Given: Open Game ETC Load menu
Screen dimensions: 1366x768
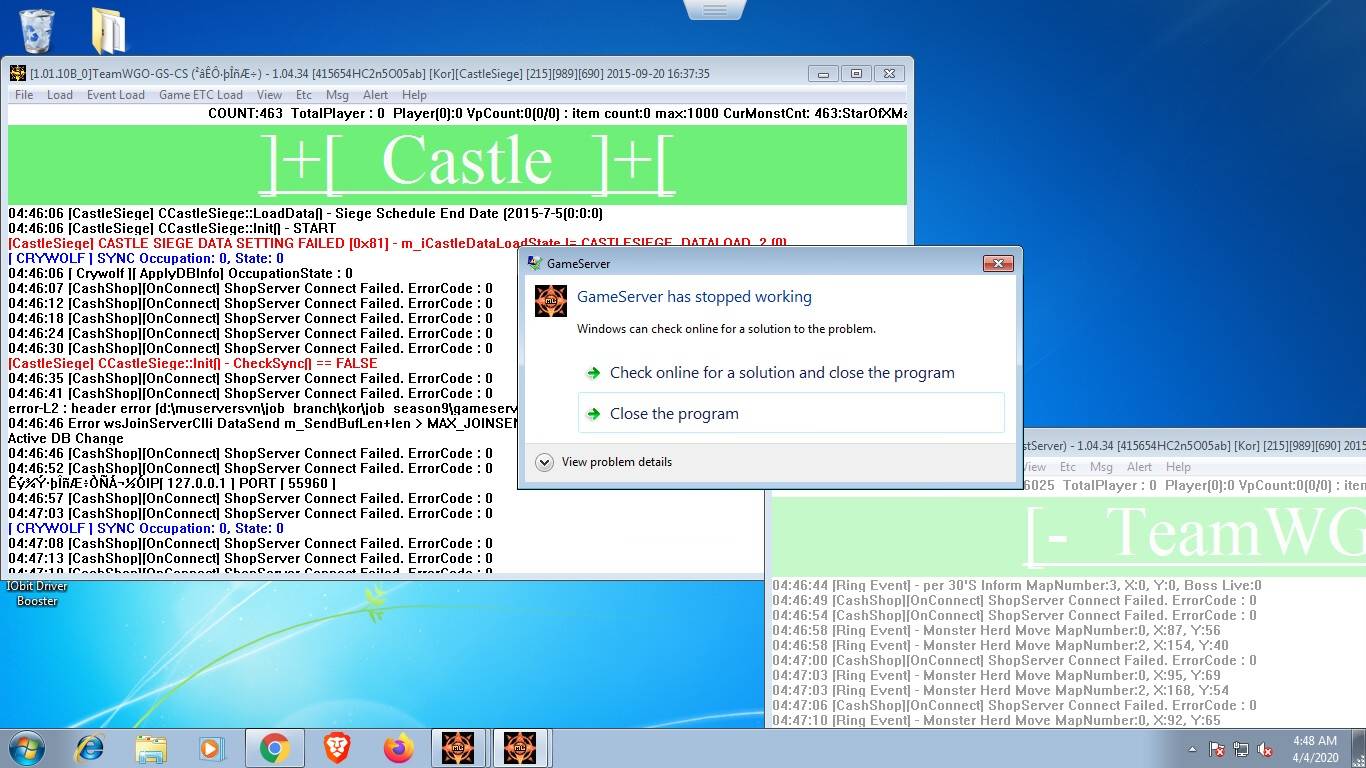Looking at the screenshot, I should point(201,95).
